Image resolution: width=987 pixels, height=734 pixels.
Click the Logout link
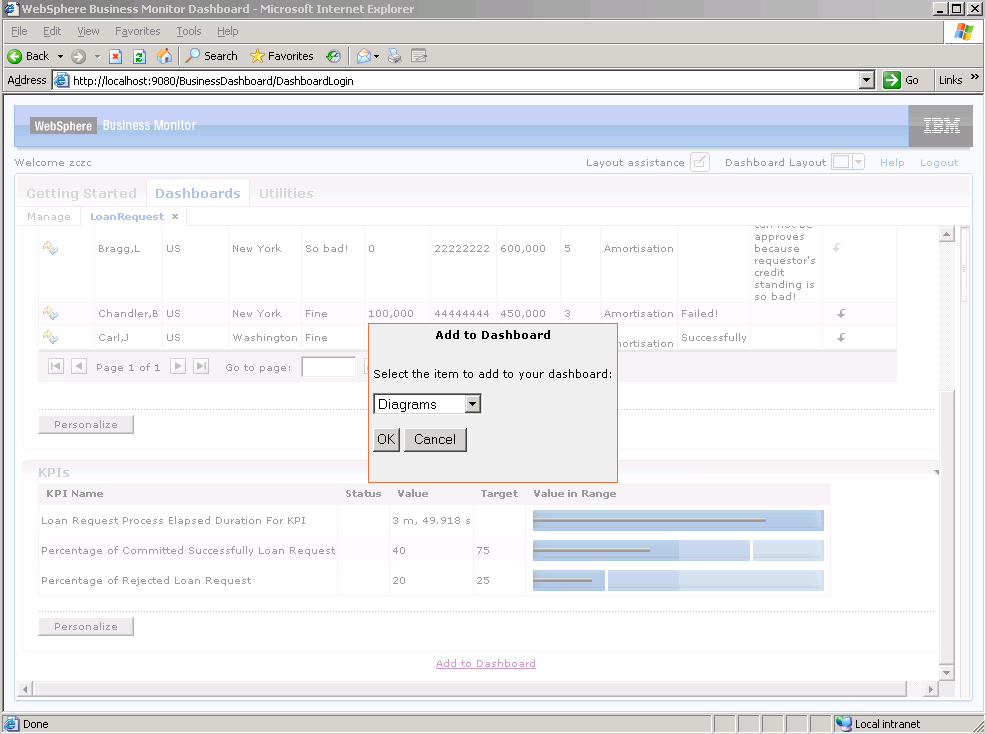(939, 162)
